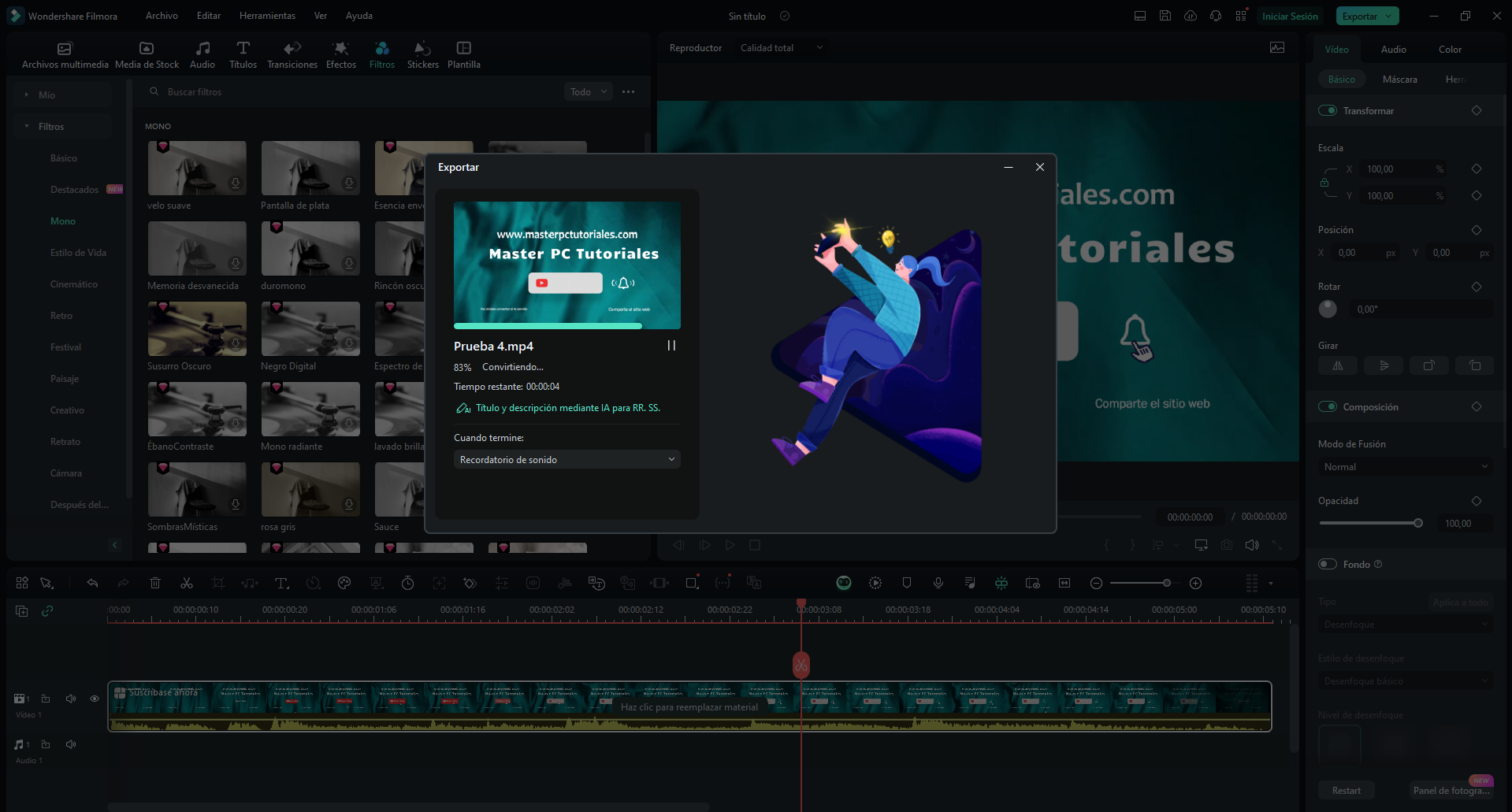Switch to the Color properties tab
The height and width of the screenshot is (812, 1512).
pos(1450,49)
